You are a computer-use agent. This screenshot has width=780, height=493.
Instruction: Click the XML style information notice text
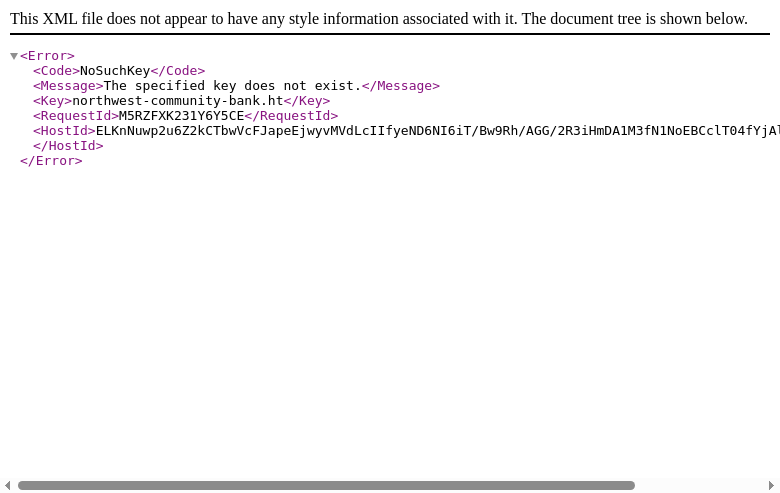pyautogui.click(x=379, y=18)
